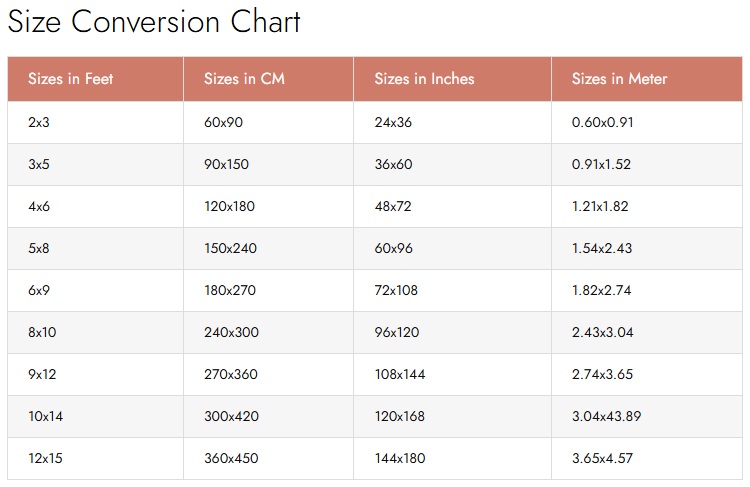Click the 6x9 feet size cell
This screenshot has width=750, height=487.
[x=95, y=291]
